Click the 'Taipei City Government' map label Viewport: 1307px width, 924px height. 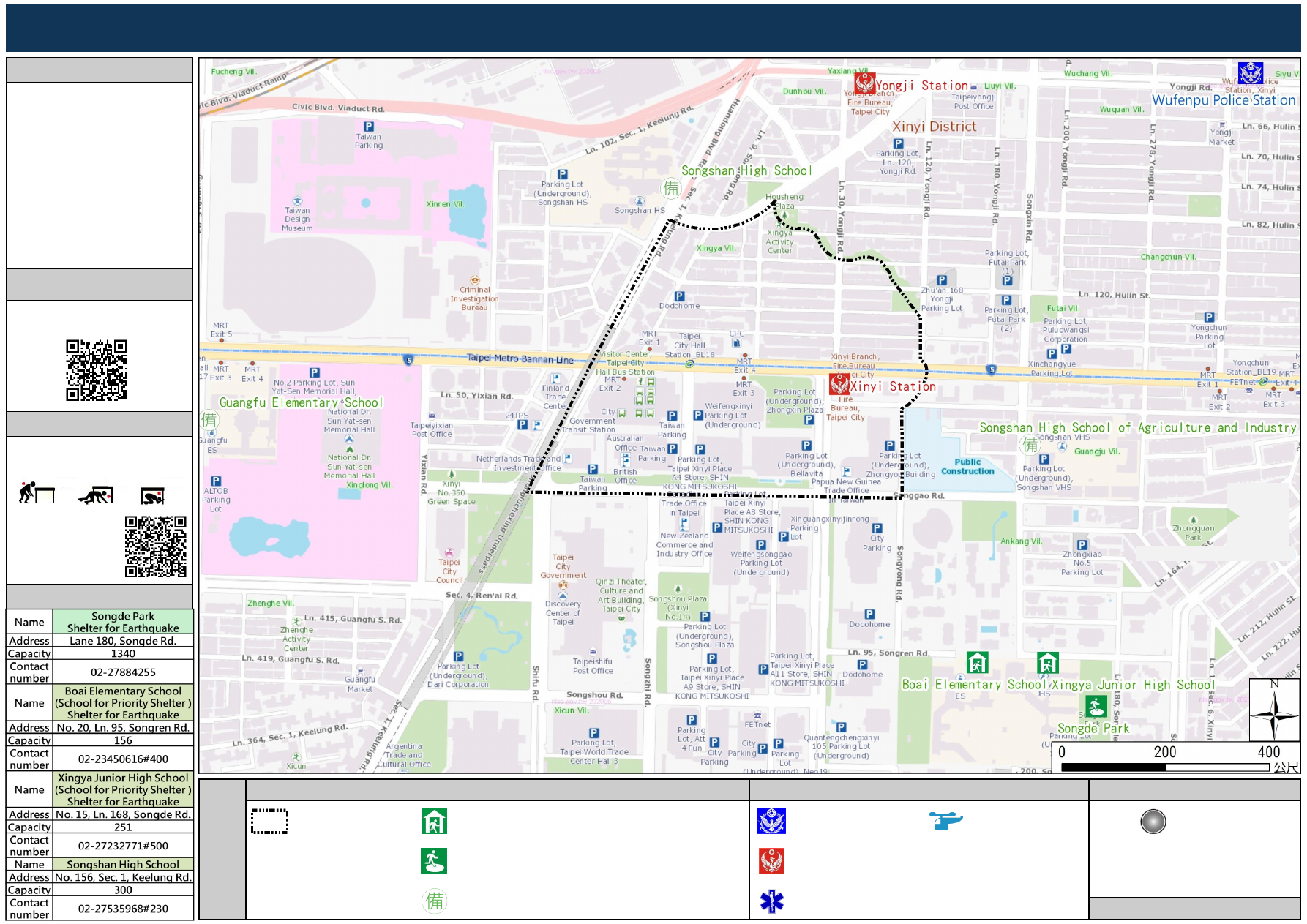[x=563, y=566]
